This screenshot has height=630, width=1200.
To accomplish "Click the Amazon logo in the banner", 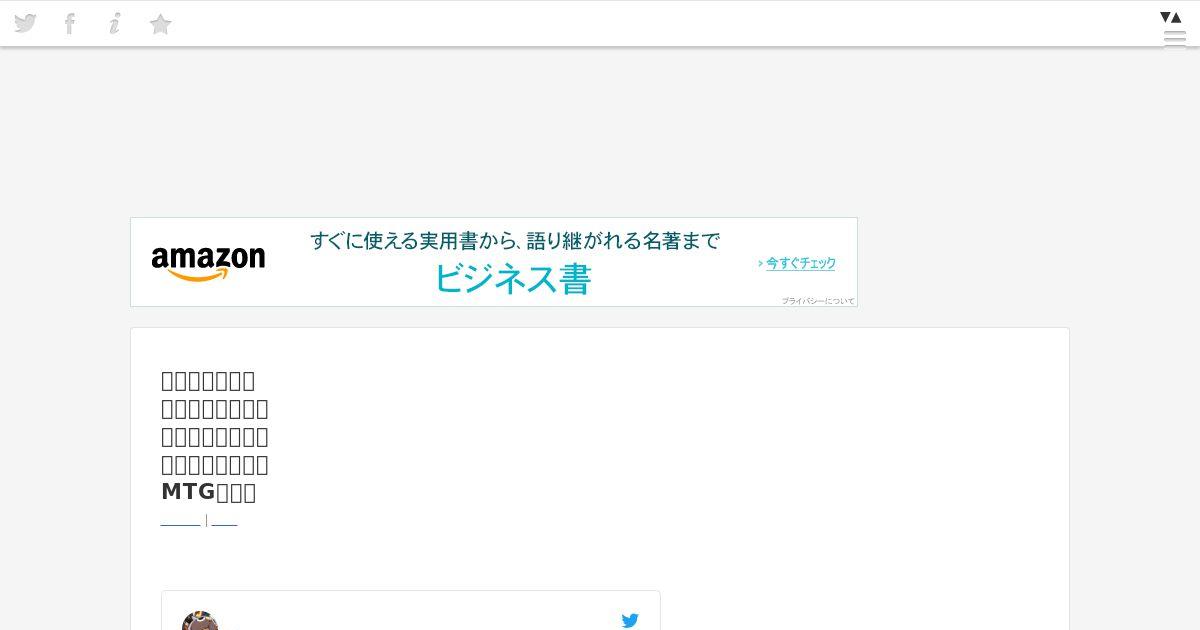I will click(208, 263).
